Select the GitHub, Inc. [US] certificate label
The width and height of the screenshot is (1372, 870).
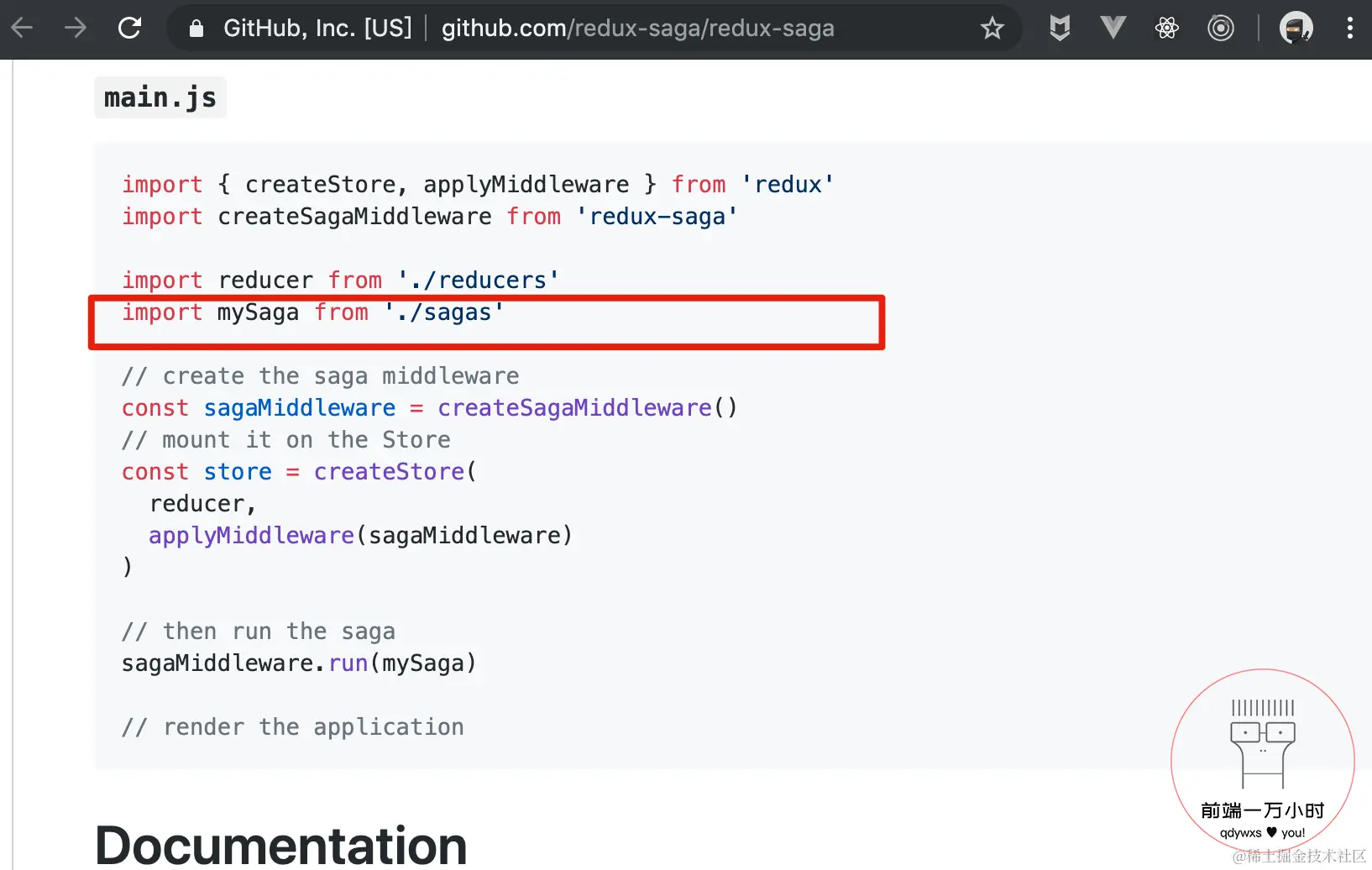pyautogui.click(x=317, y=29)
